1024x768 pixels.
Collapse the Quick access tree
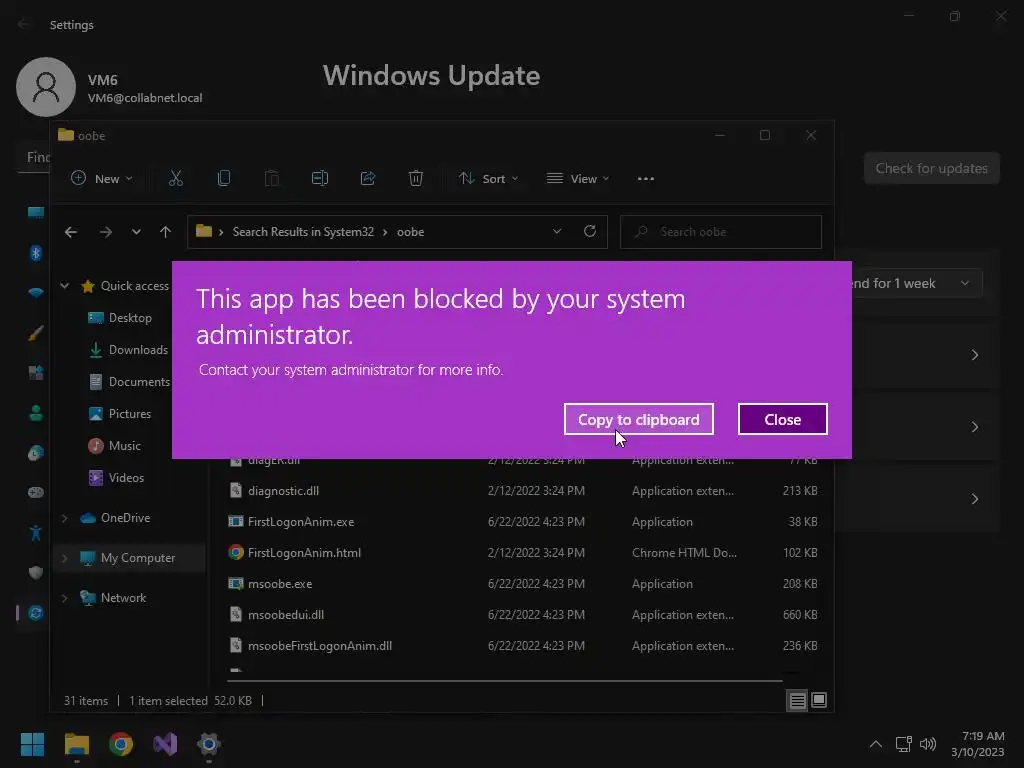click(x=65, y=285)
